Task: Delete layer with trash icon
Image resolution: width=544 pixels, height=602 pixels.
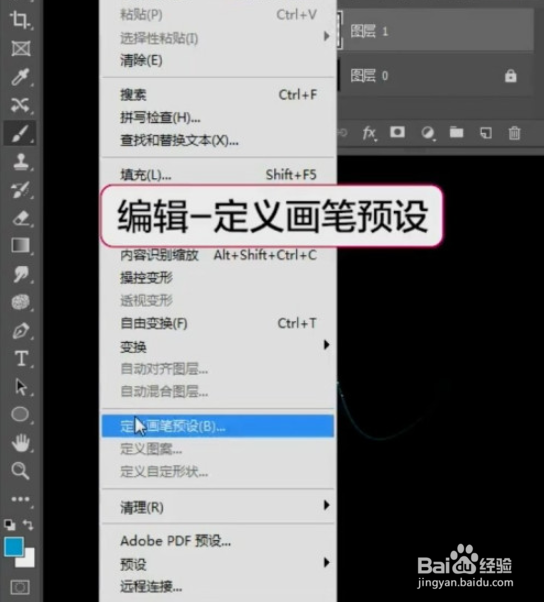Action: 514,133
